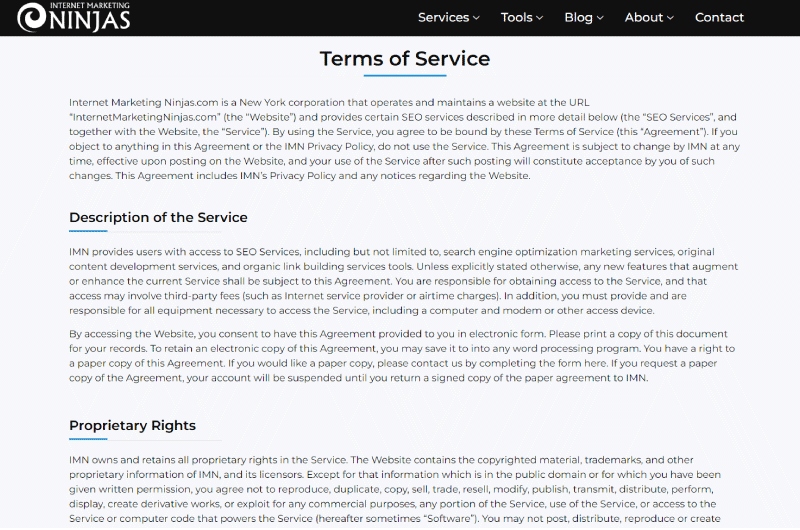The height and width of the screenshot is (530, 800).
Task: Open the Tools menu
Action: point(516,17)
